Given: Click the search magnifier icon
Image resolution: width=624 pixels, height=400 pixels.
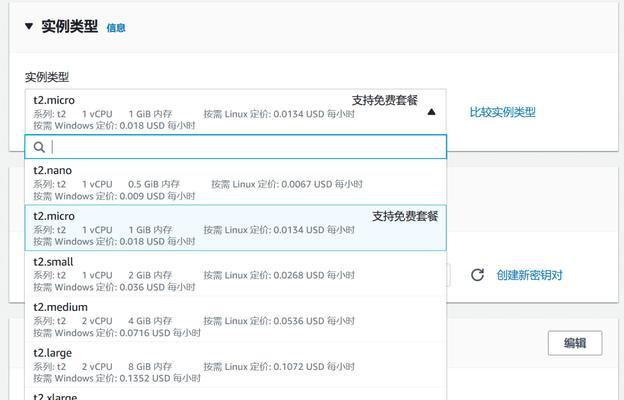Looking at the screenshot, I should (39, 147).
